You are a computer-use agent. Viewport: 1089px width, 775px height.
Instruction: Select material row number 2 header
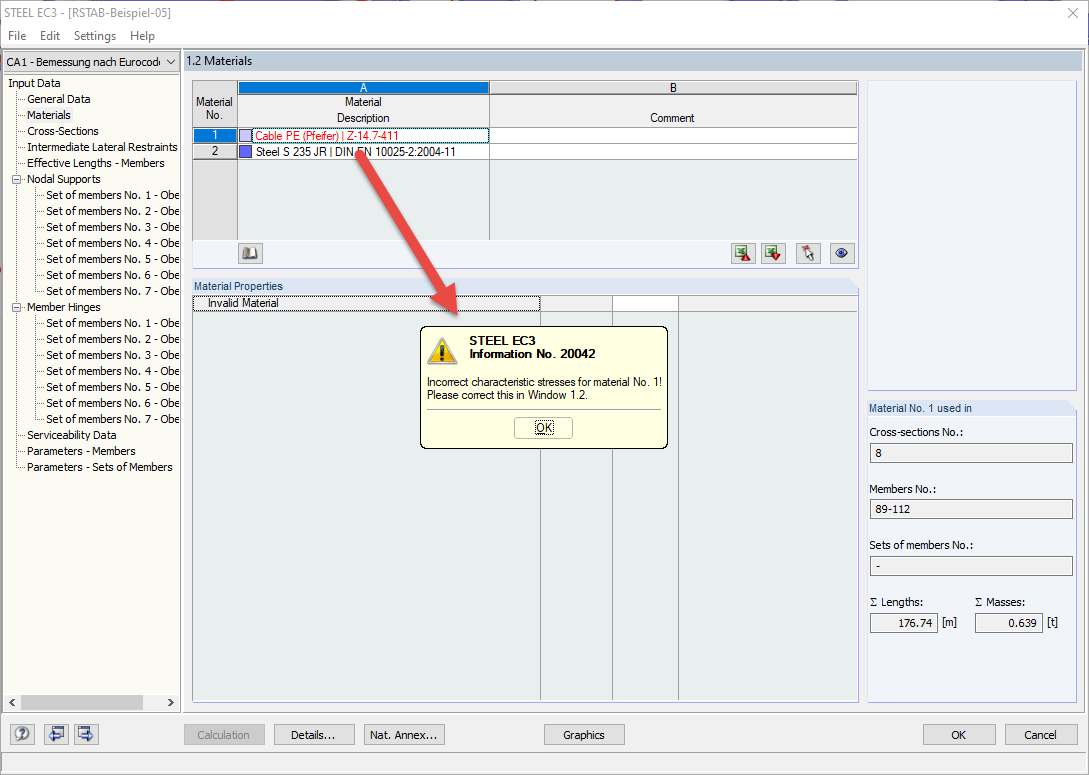click(215, 151)
